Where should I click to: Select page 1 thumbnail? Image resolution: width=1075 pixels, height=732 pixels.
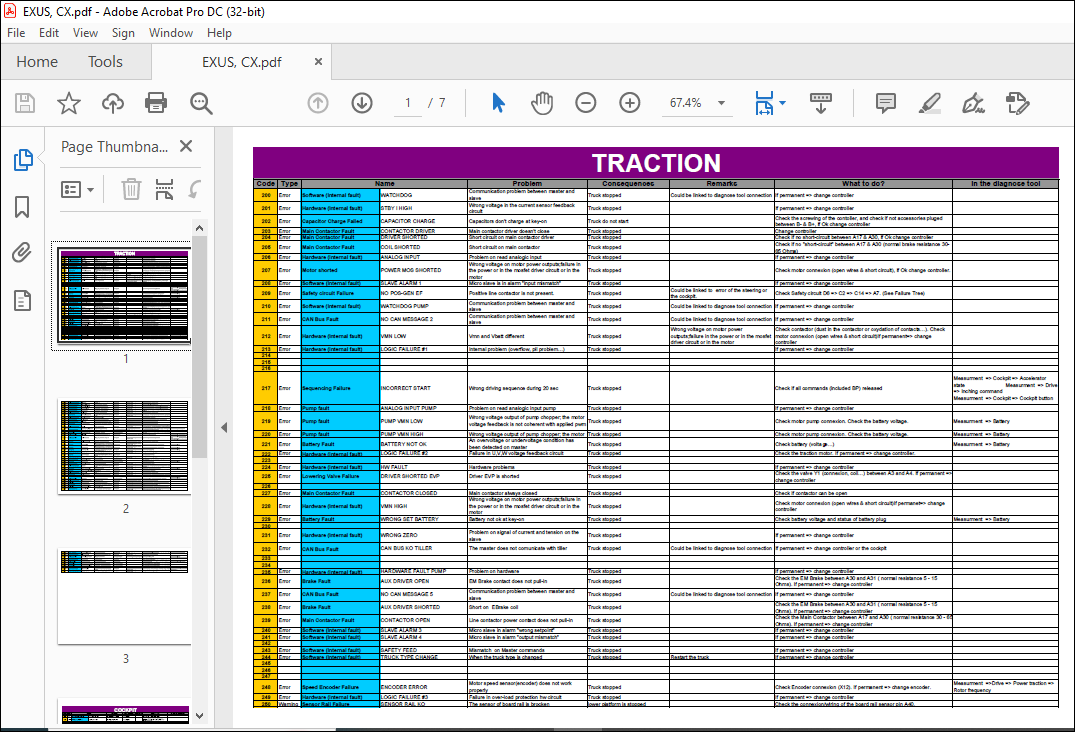[x=123, y=295]
